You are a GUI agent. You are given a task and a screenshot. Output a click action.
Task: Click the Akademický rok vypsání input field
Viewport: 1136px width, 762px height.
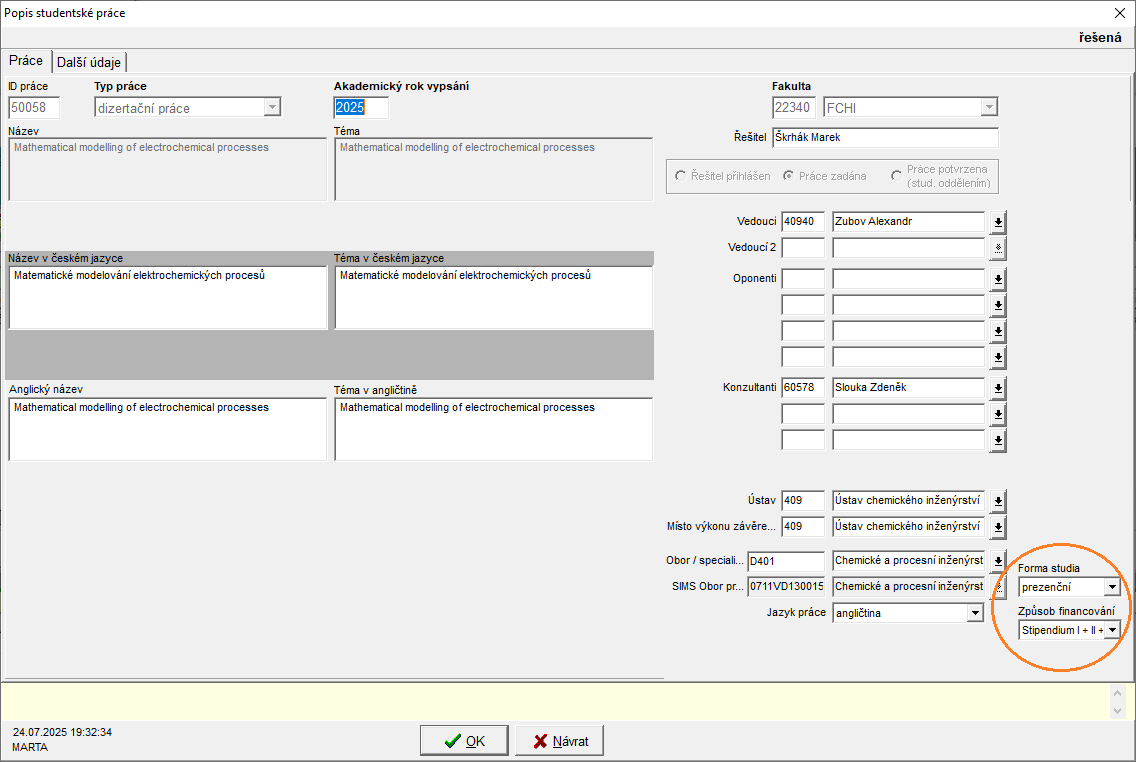tap(360, 108)
